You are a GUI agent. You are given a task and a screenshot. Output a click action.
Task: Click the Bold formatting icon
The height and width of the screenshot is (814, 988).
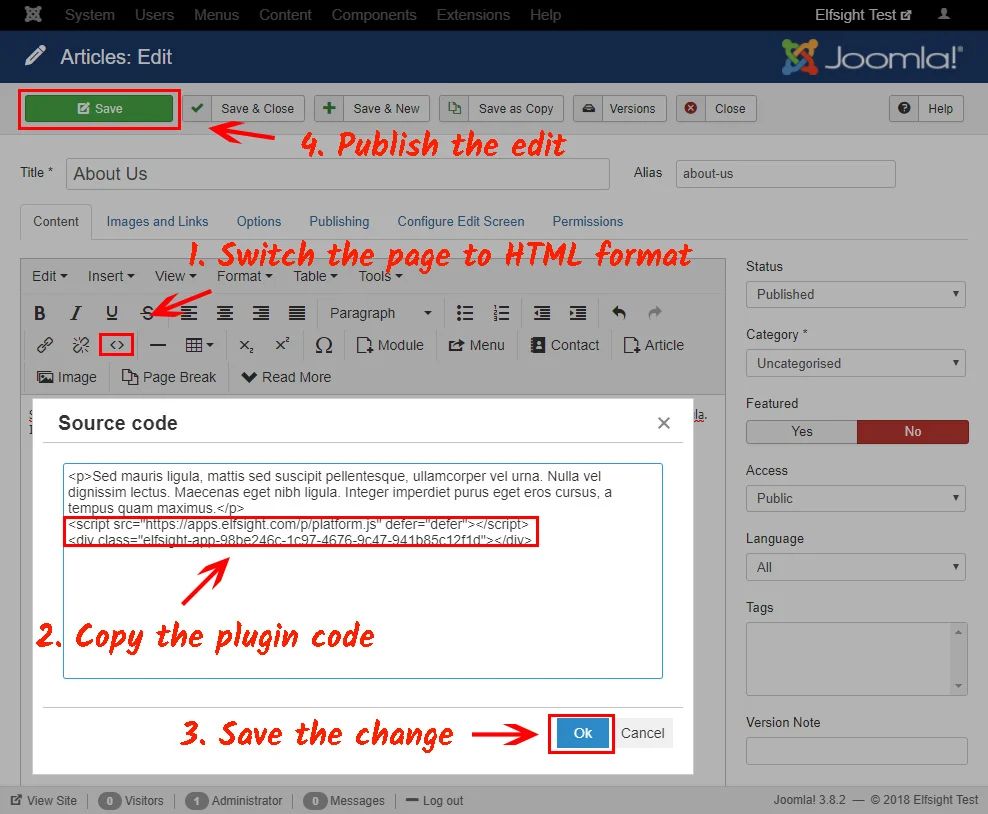coord(40,312)
